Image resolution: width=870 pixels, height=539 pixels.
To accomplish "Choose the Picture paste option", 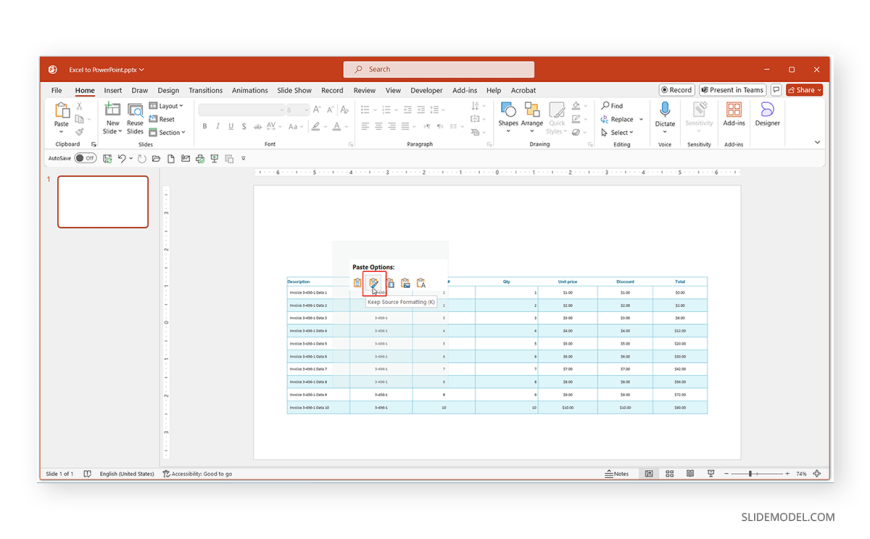I will 406,283.
